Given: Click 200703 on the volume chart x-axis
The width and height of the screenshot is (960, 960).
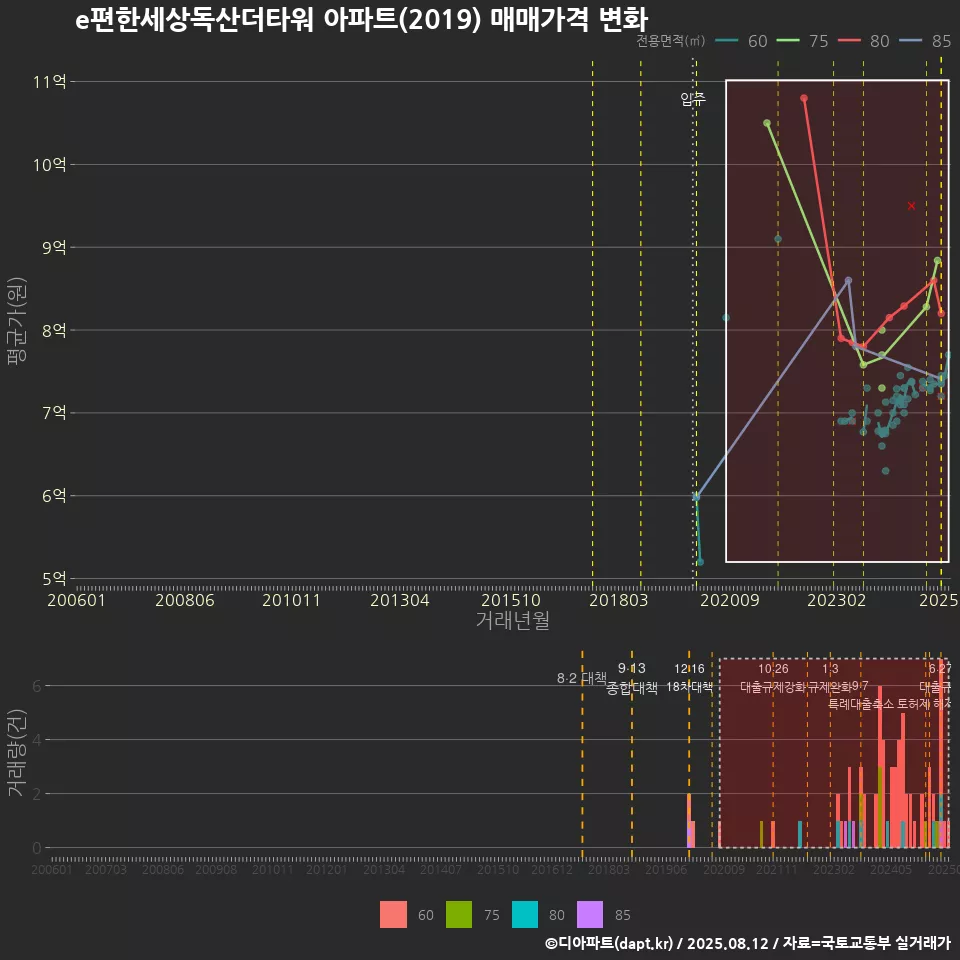Looking at the screenshot, I should 105,869.
